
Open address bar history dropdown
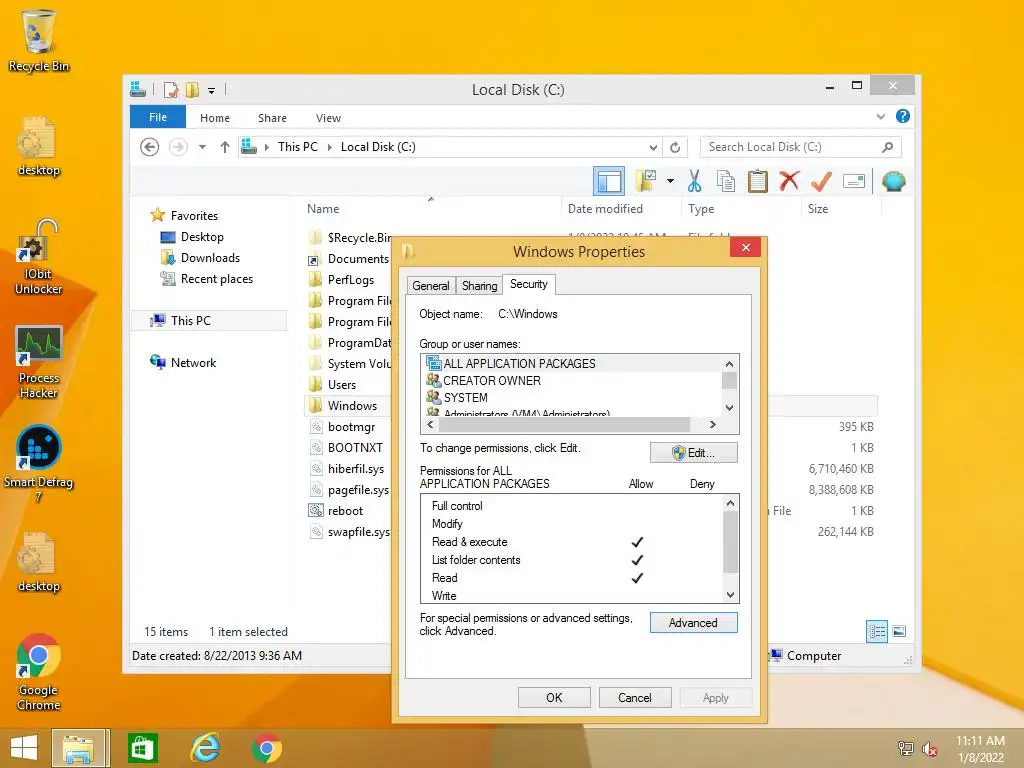(652, 148)
